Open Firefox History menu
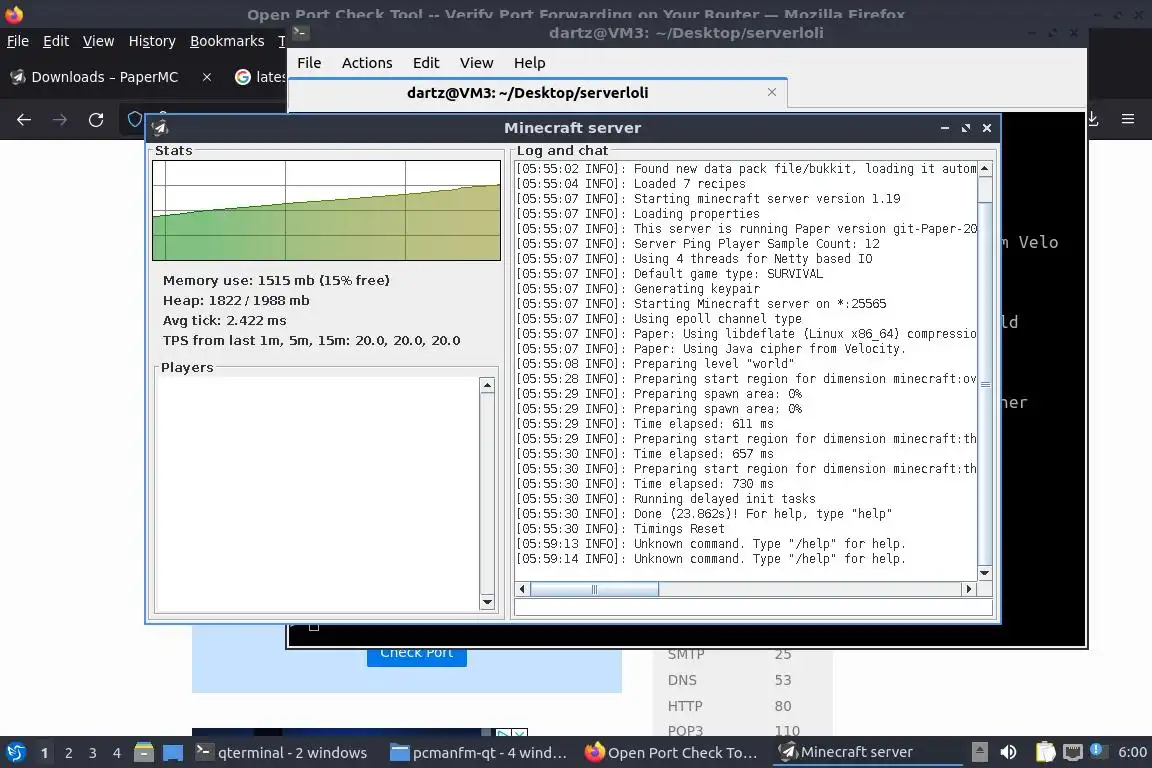The image size is (1152, 768). point(152,41)
